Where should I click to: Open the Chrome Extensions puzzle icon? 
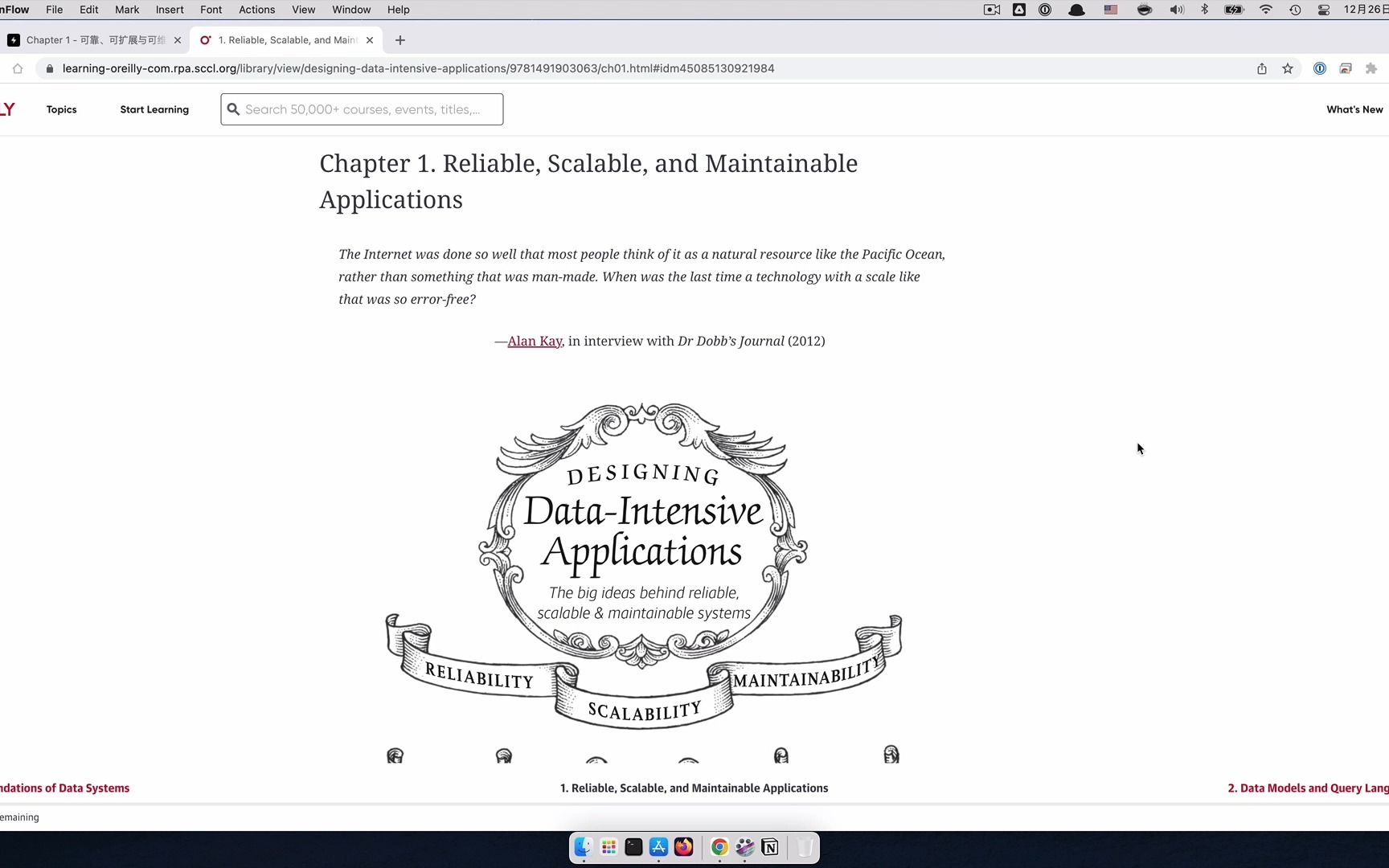1371,68
